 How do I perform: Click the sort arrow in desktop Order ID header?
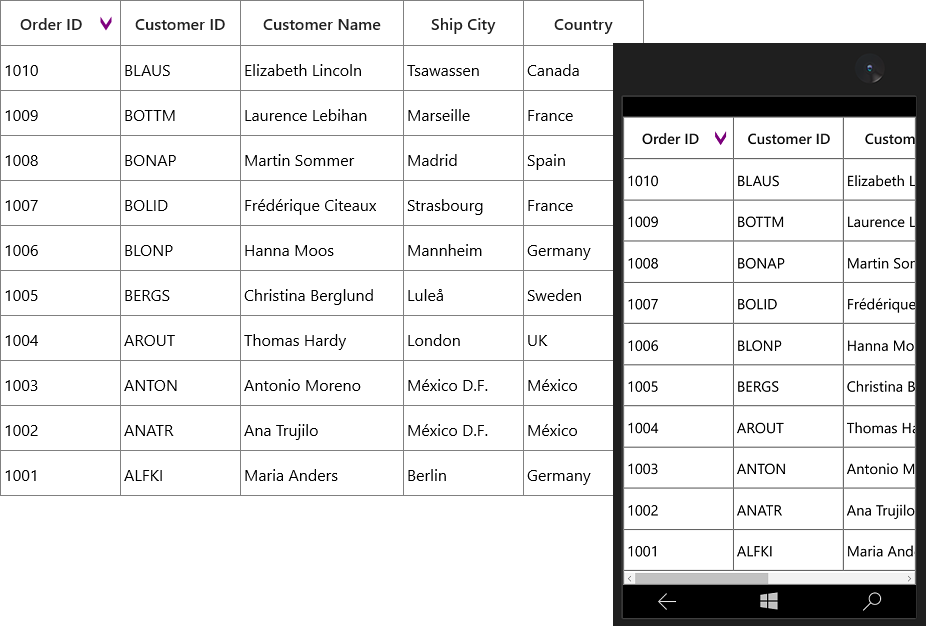pyautogui.click(x=106, y=24)
